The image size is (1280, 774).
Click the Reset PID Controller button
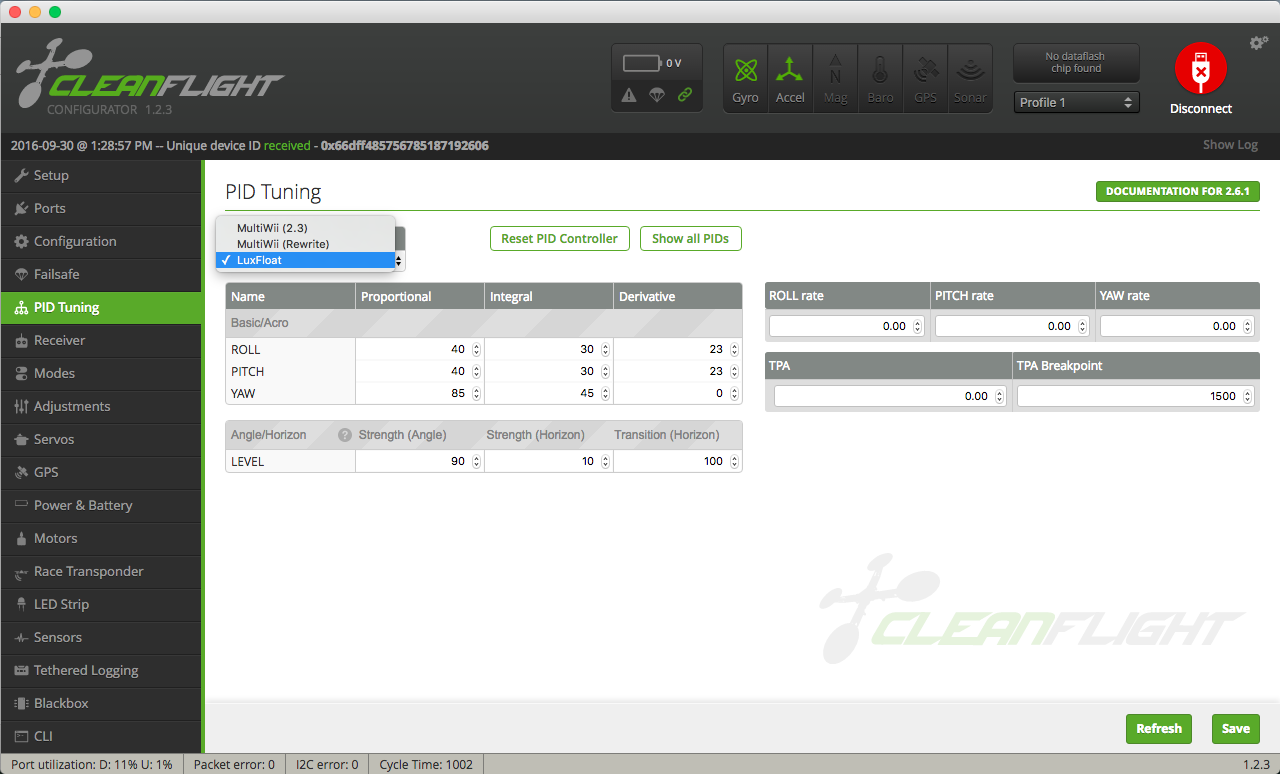560,239
